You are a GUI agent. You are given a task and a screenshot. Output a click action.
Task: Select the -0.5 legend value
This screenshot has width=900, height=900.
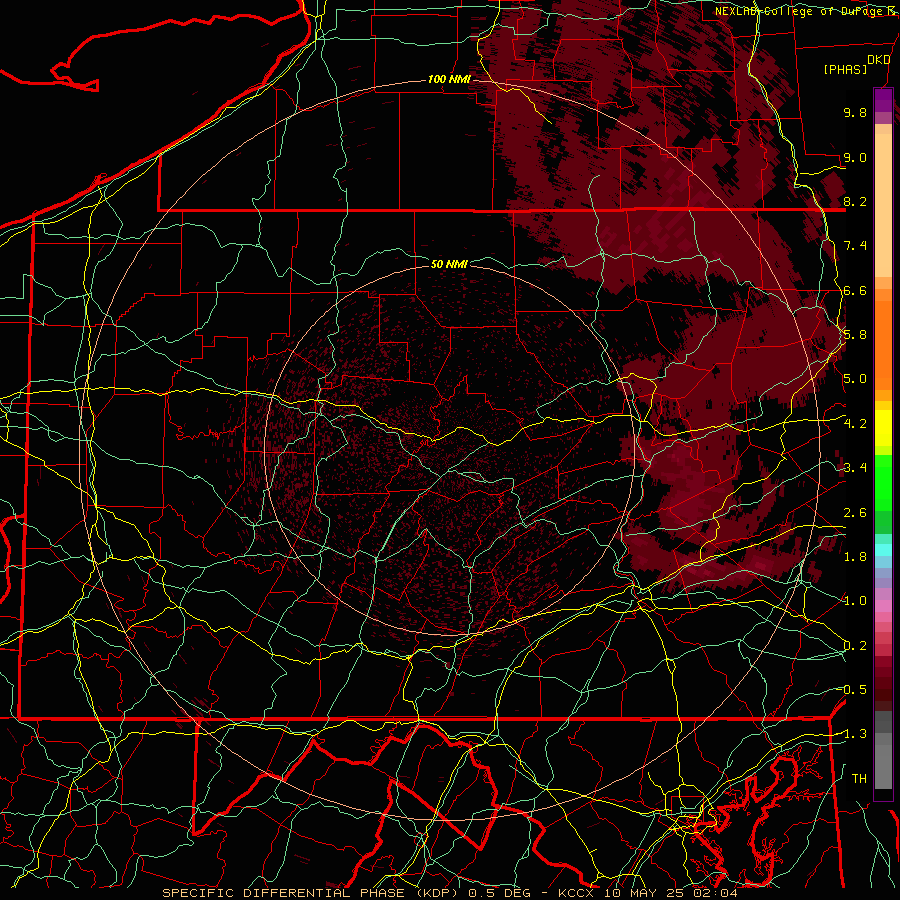[x=853, y=690]
